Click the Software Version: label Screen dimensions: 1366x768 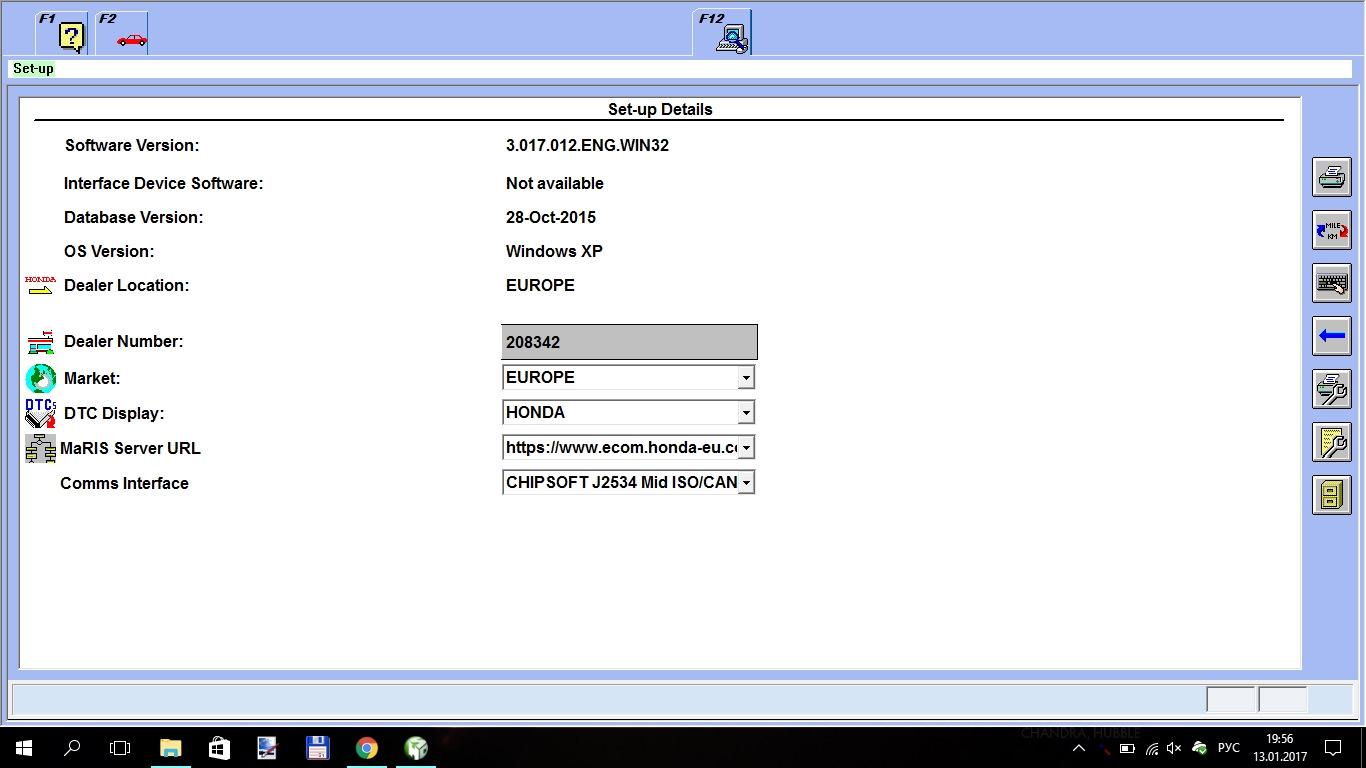(x=132, y=145)
